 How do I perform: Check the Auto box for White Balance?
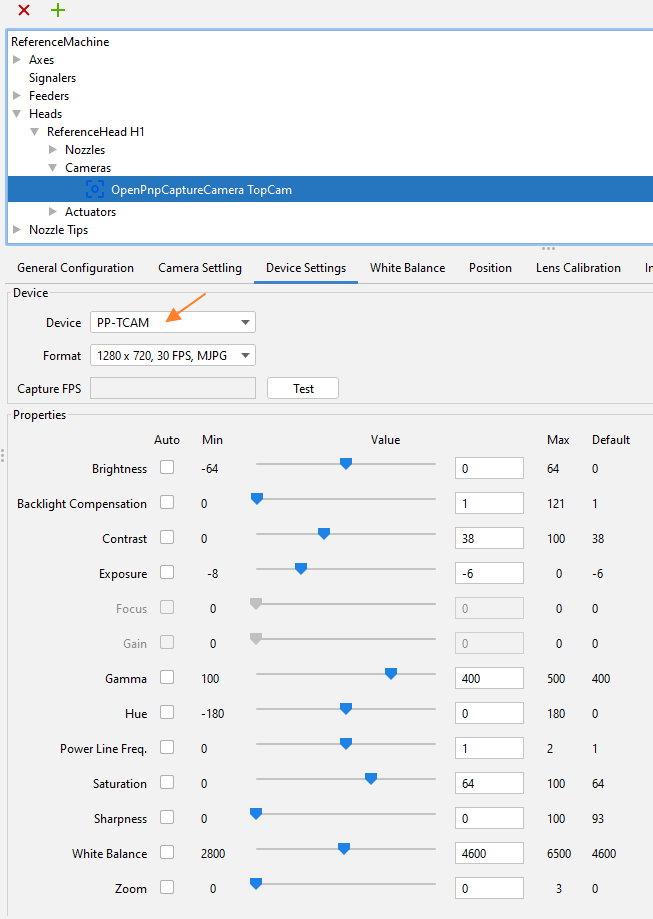point(167,852)
